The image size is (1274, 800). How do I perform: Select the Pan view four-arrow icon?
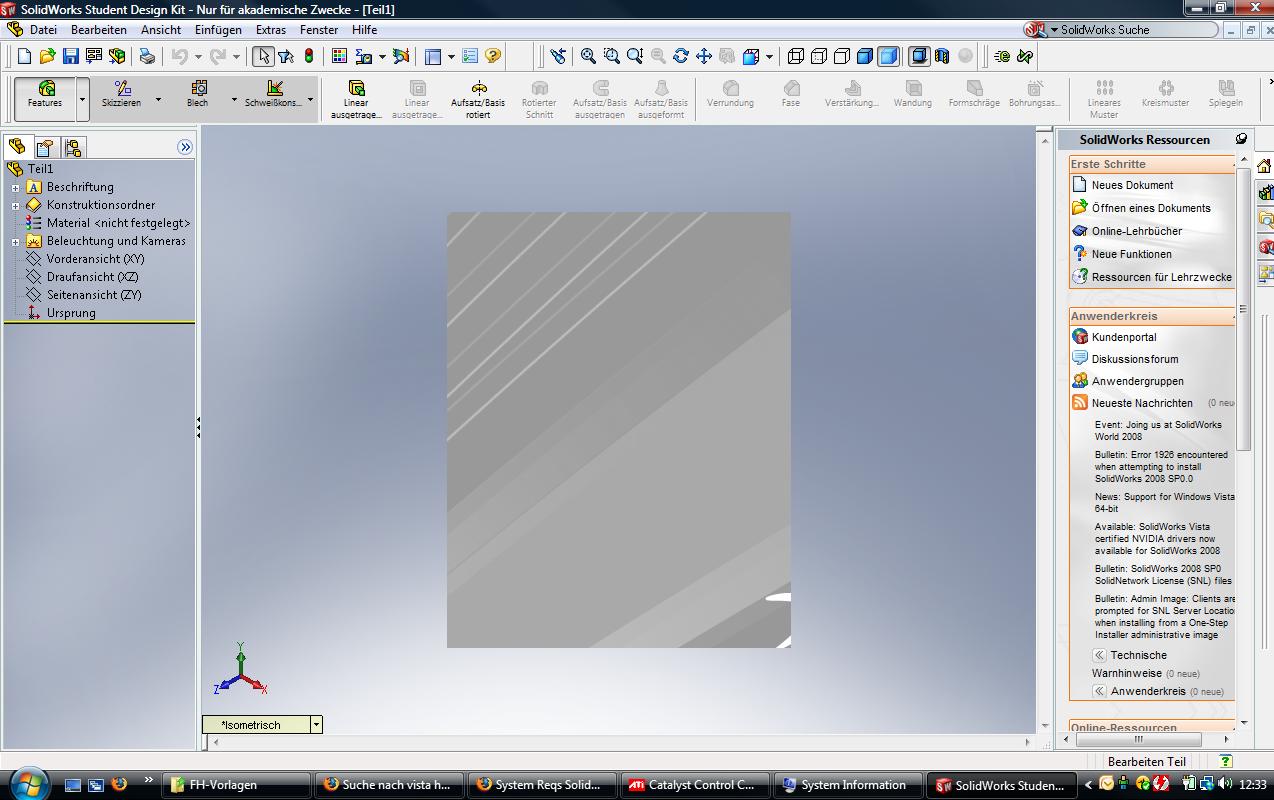click(704, 57)
